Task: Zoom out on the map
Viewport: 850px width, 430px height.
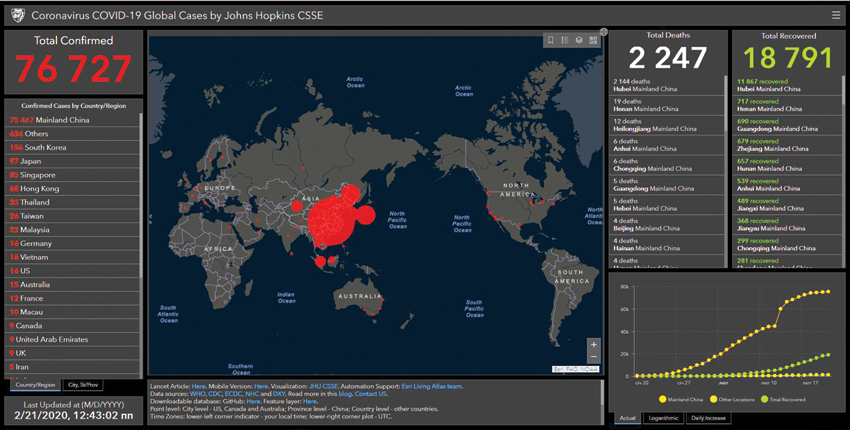Action: (594, 357)
